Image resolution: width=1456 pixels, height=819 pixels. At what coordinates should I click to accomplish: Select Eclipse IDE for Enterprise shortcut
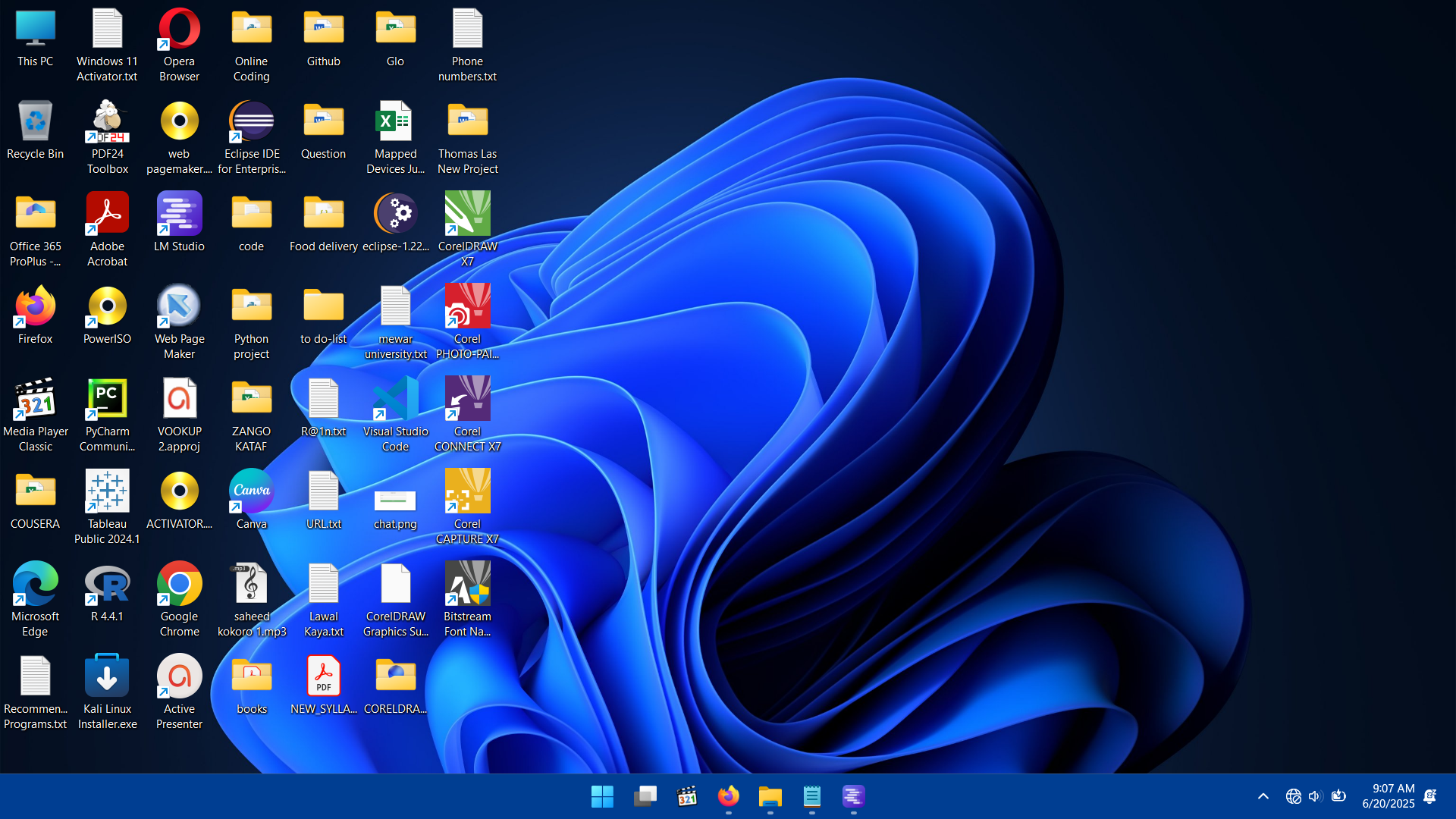click(x=252, y=138)
